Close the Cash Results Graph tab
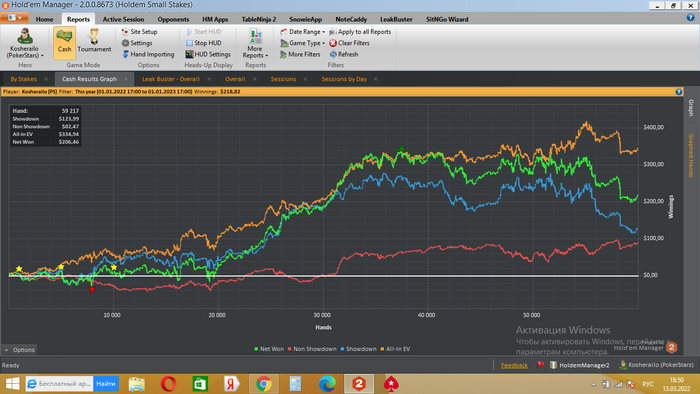 point(126,79)
